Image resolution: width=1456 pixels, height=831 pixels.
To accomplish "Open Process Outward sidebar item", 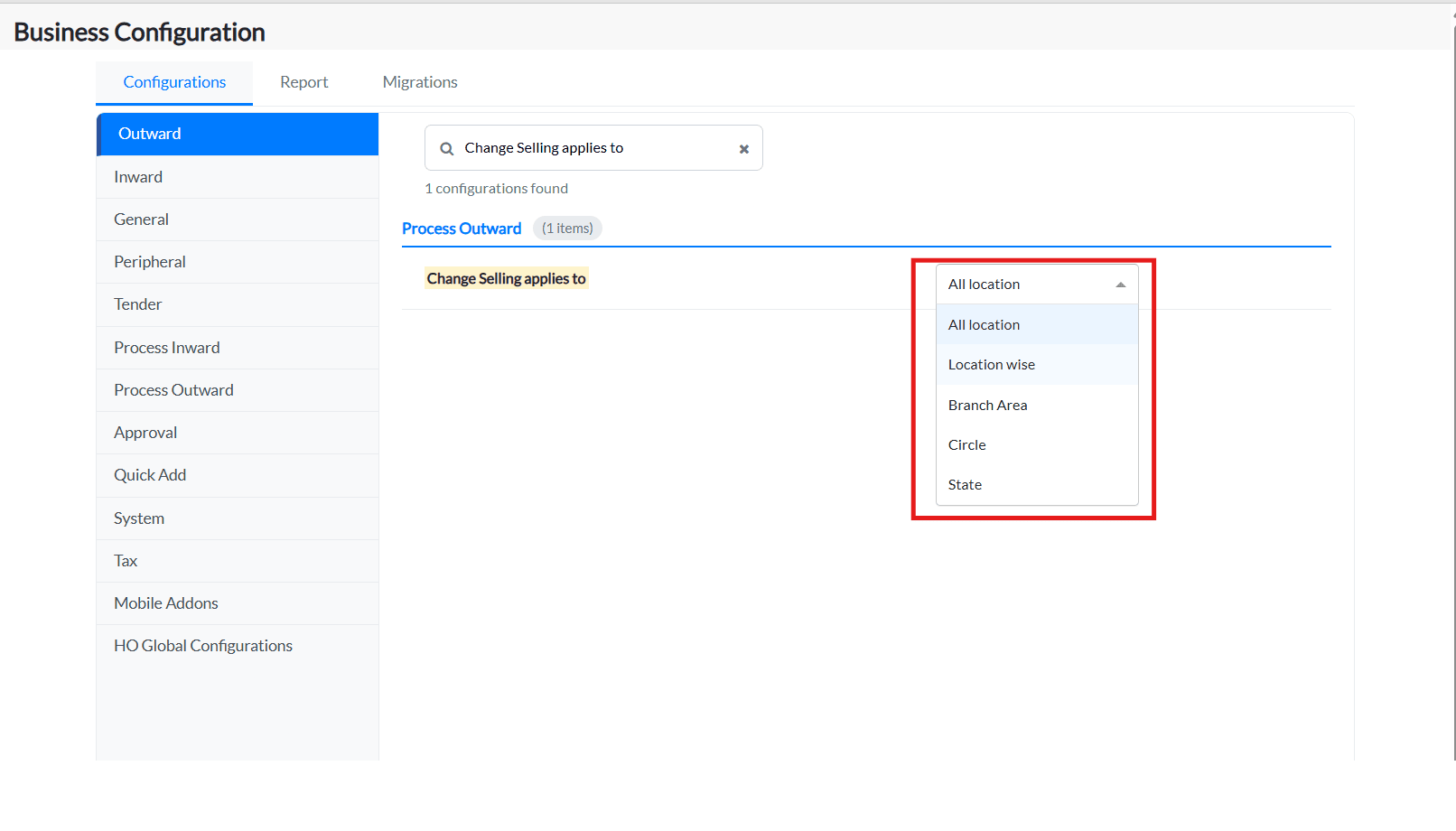I will [x=173, y=390].
